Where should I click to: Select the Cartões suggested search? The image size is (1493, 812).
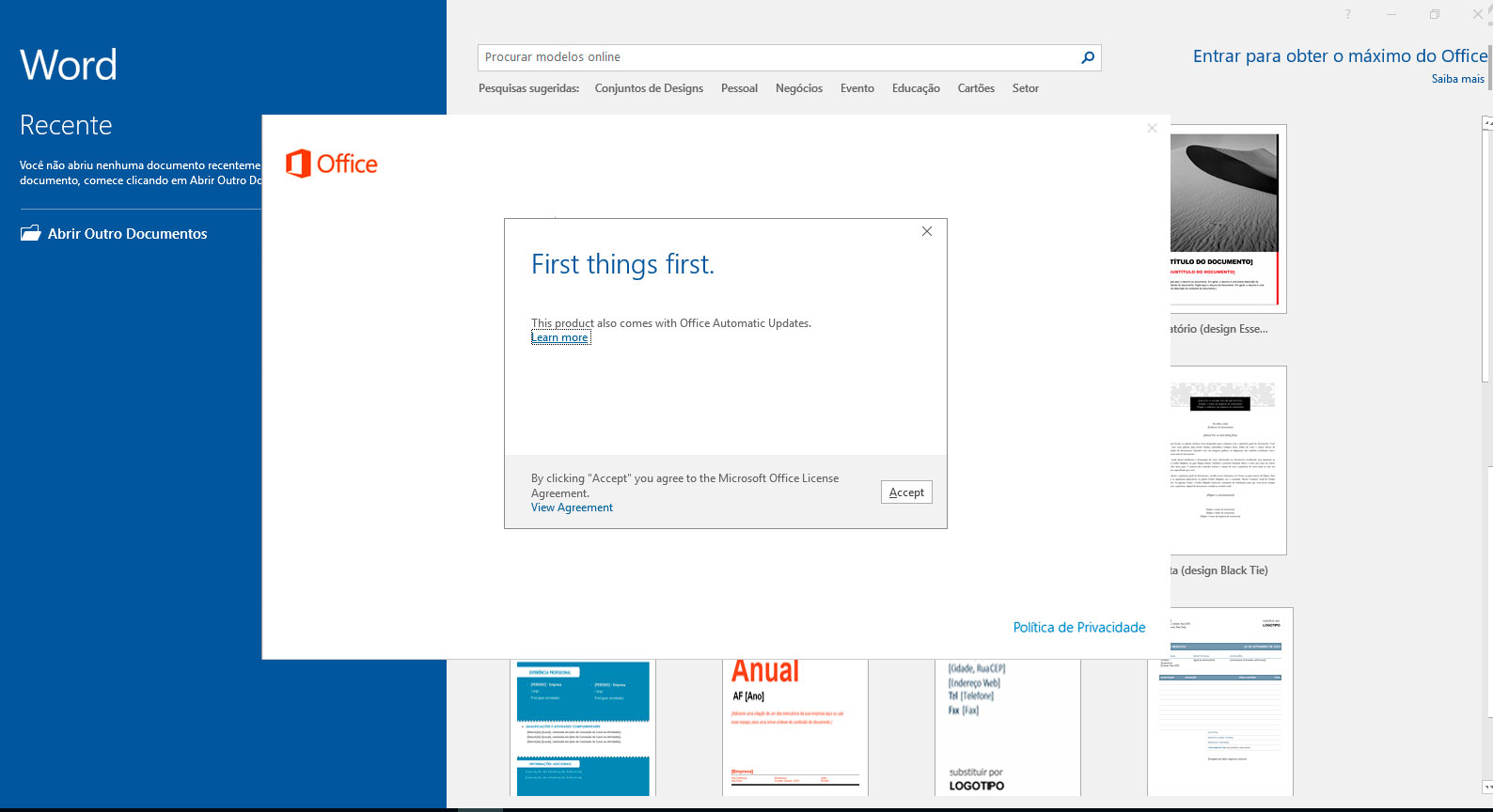coord(976,88)
